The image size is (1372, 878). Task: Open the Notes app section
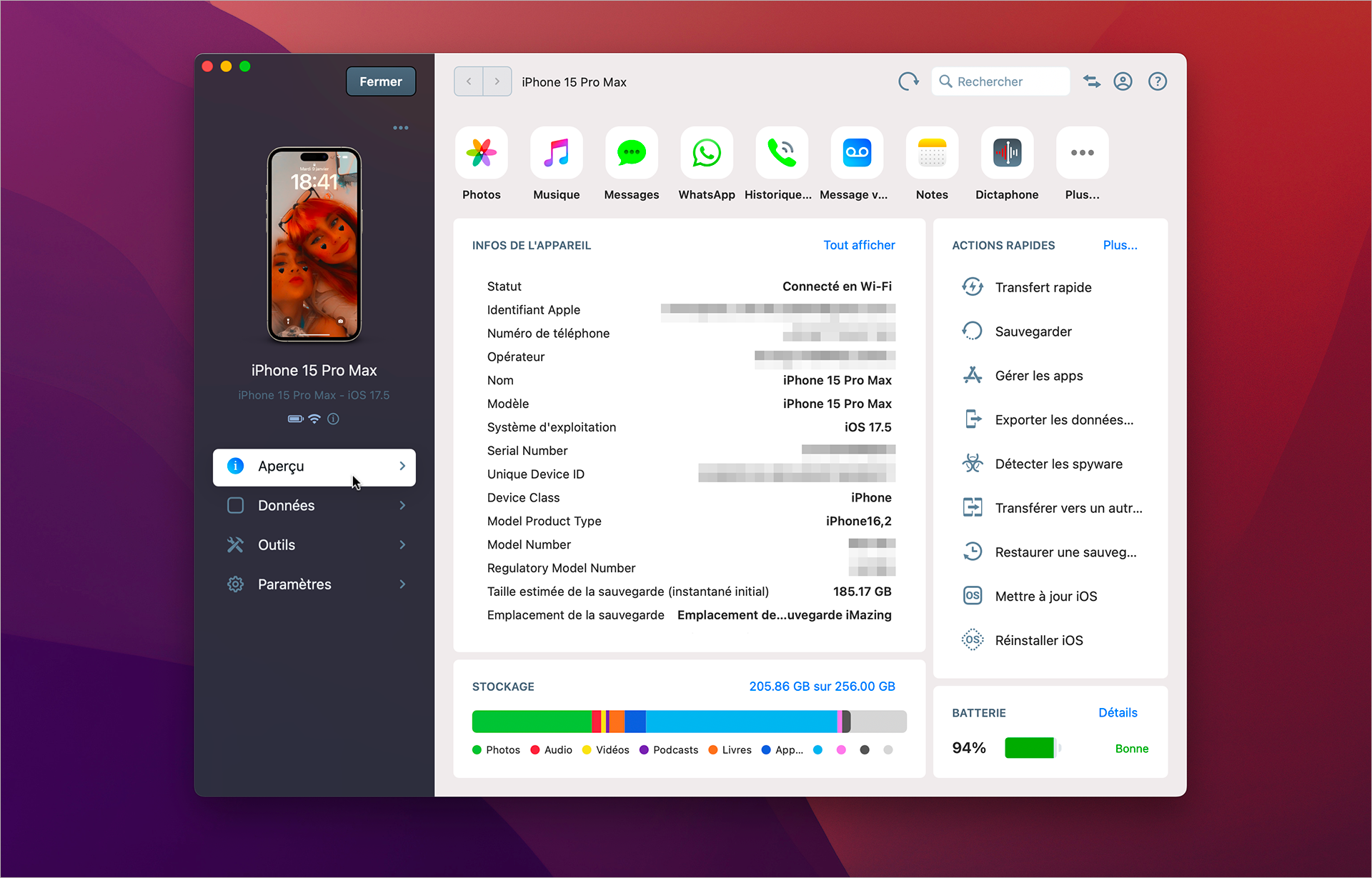pos(931,153)
